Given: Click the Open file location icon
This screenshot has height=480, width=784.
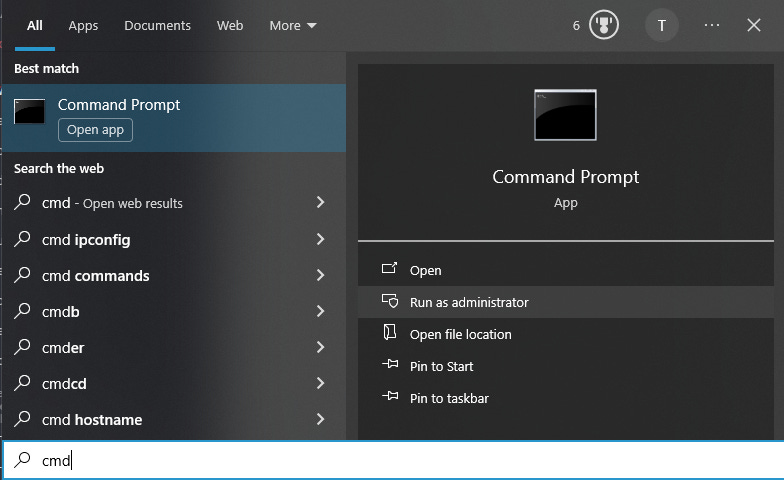Looking at the screenshot, I should pyautogui.click(x=390, y=332).
